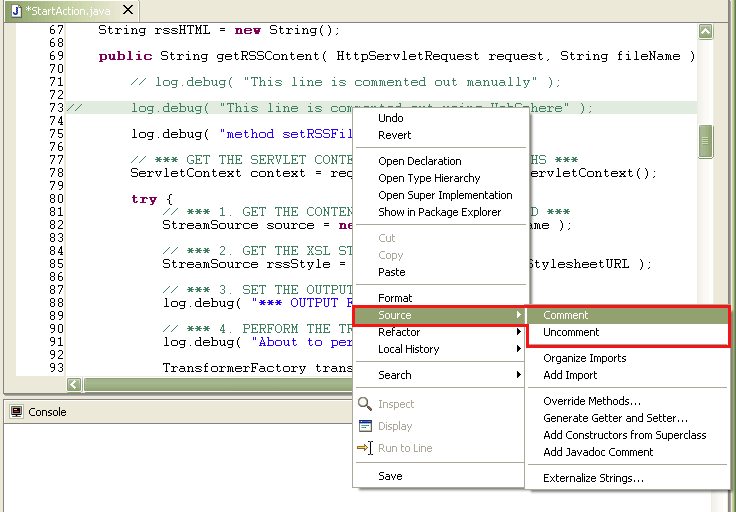Click Generate Getter and Setter option
The height and width of the screenshot is (512, 736).
(615, 418)
